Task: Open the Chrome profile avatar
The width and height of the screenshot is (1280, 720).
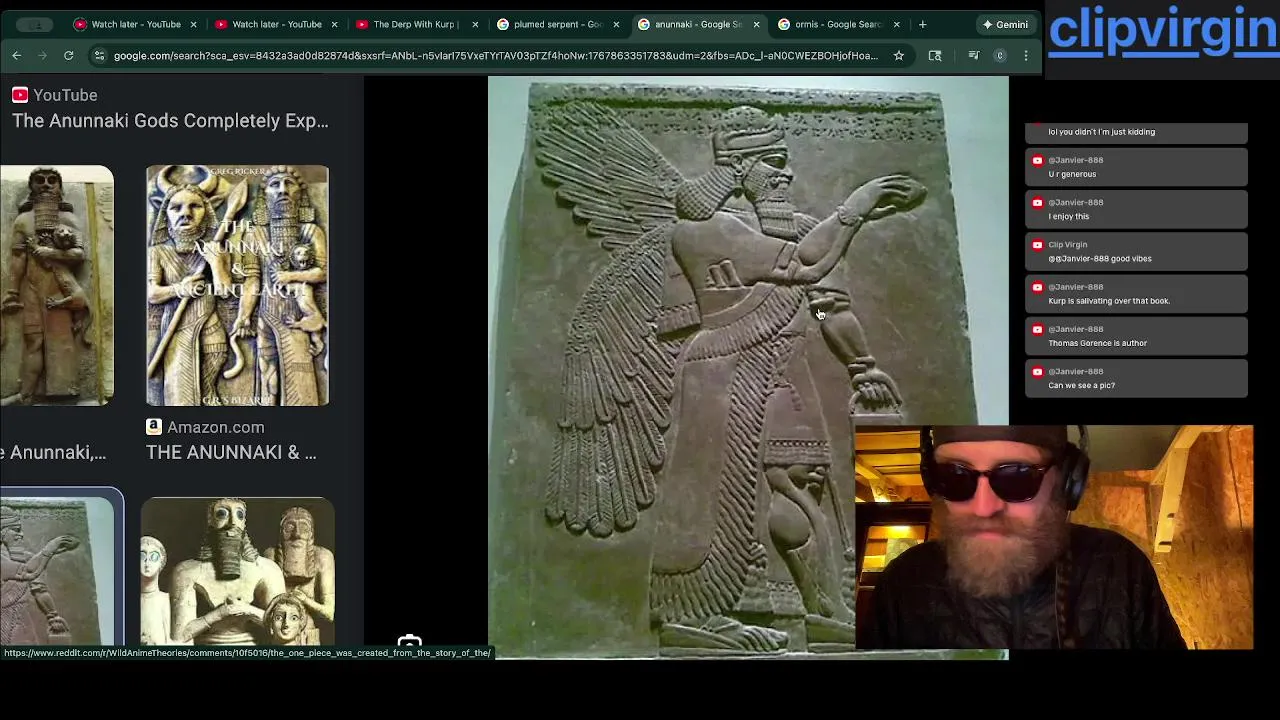Action: 999,56
